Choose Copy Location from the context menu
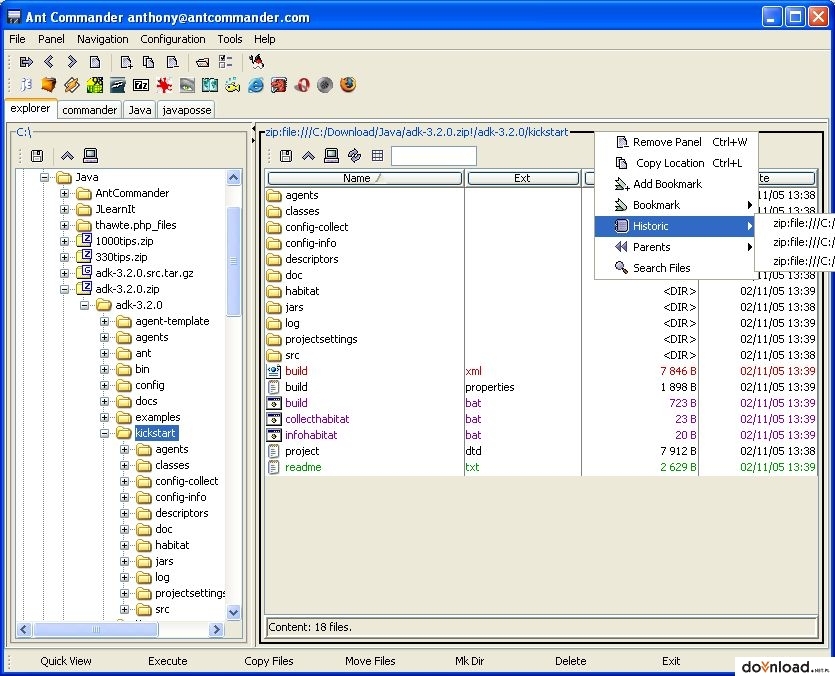Viewport: 835px width, 676px height. [x=675, y=163]
